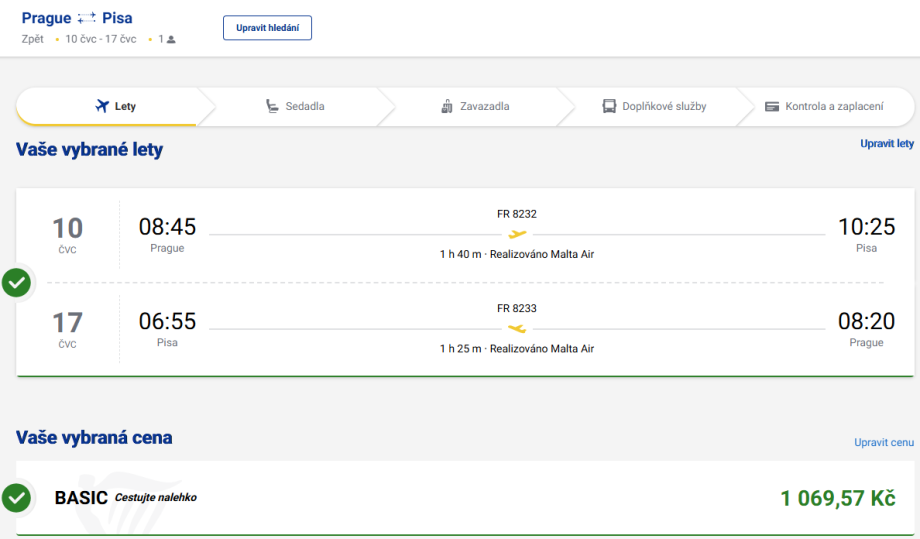
Task: Click the yellow plane icon for FR 8233
Action: click(517, 328)
